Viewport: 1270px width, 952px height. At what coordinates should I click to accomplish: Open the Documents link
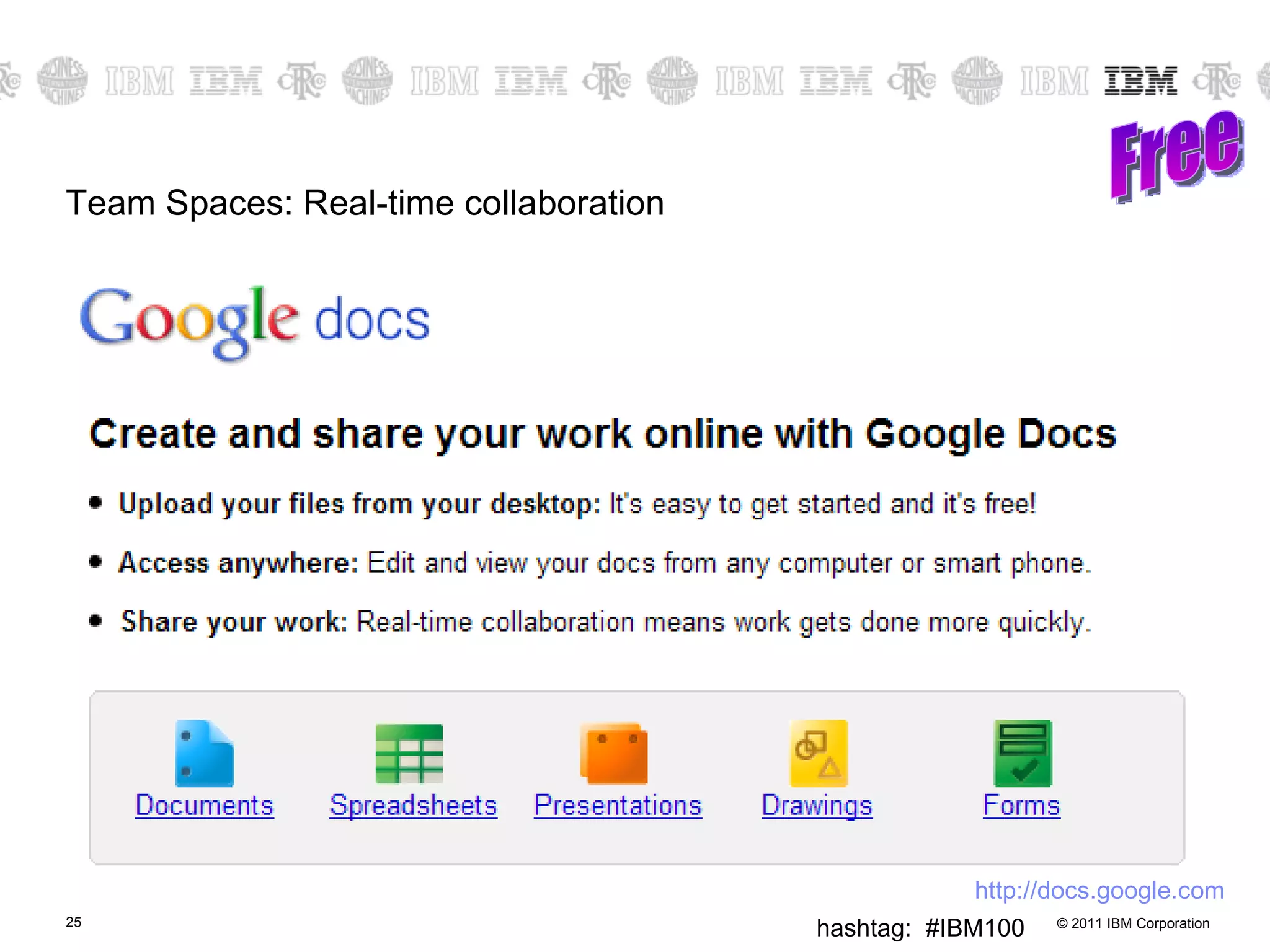tap(205, 806)
